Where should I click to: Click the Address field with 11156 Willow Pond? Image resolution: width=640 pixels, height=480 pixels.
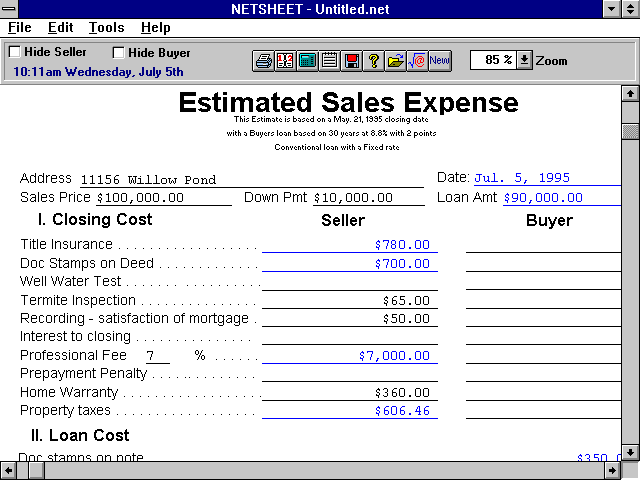pyautogui.click(x=250, y=180)
